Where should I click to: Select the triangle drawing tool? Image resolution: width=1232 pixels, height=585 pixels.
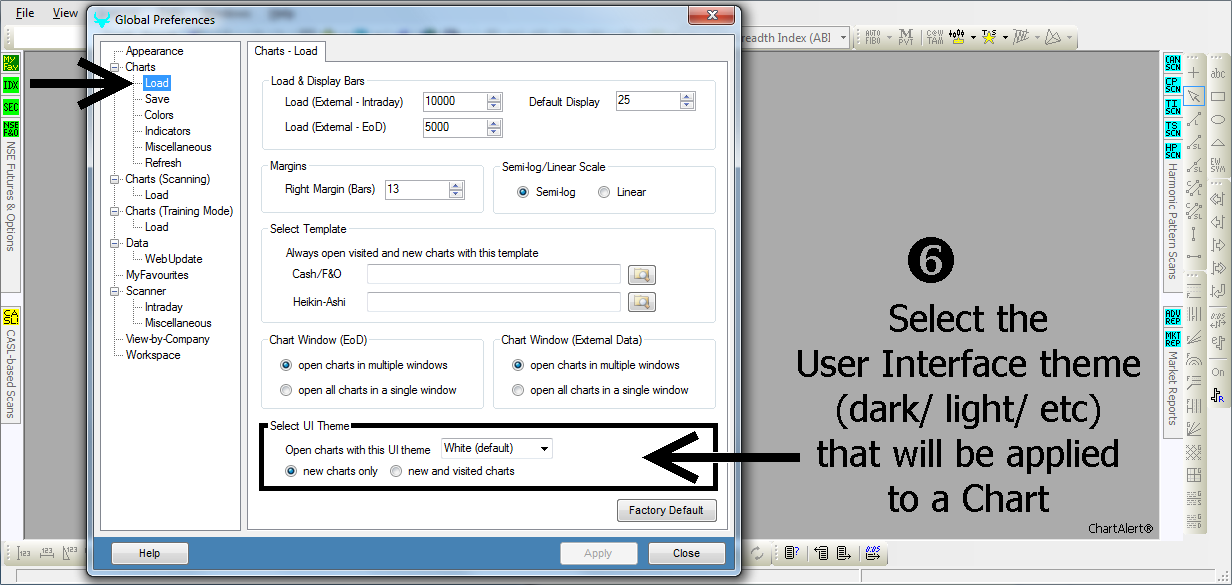1218,143
